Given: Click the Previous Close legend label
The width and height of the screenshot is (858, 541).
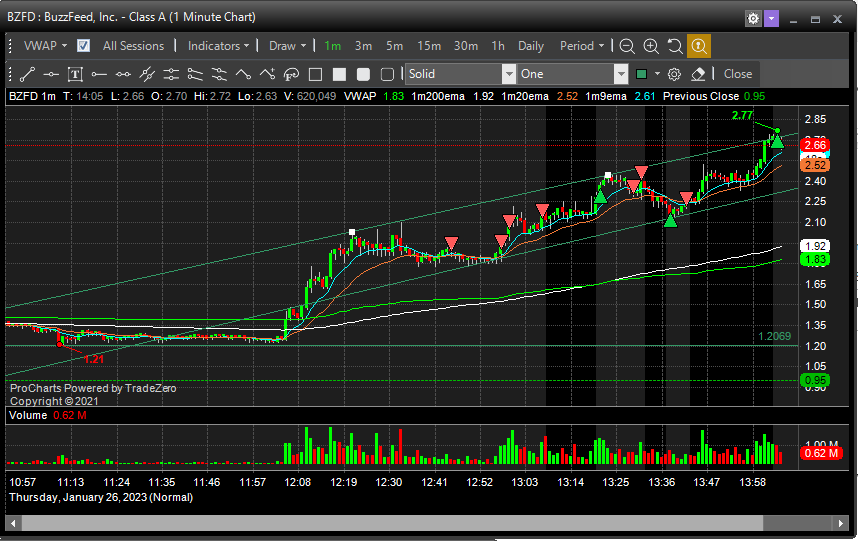Looking at the screenshot, I should (x=701, y=96).
